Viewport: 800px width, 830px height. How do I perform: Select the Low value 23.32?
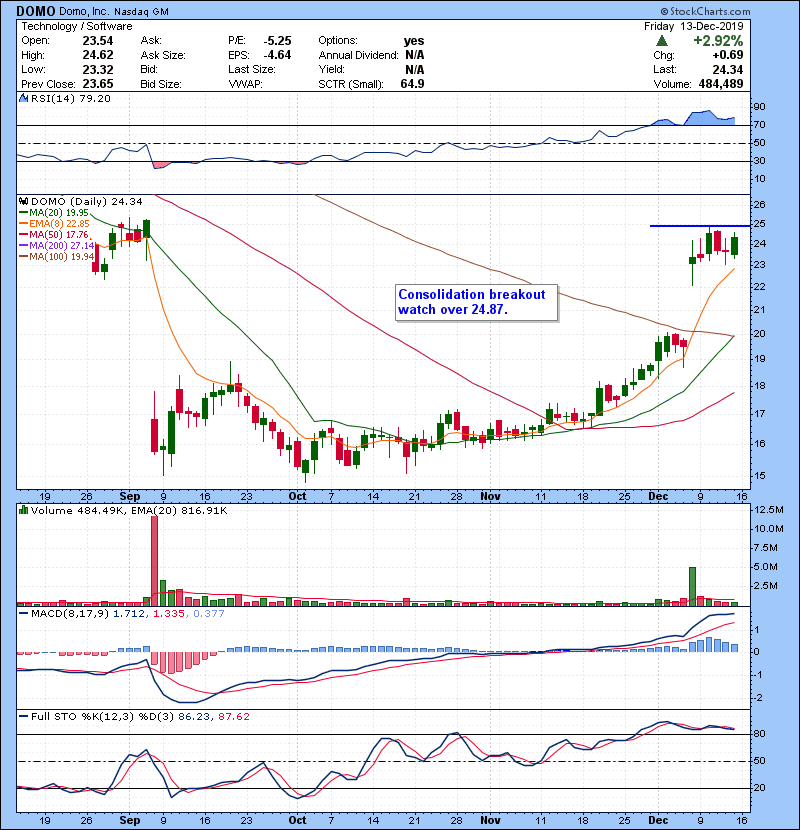98,69
